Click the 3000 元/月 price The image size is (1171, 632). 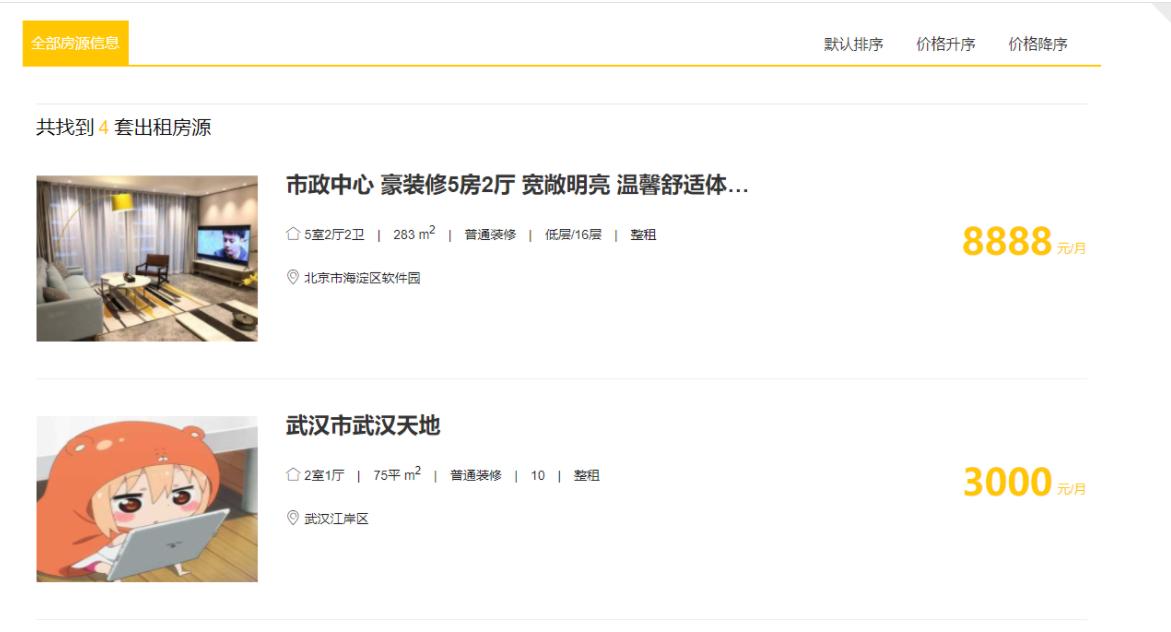pyautogui.click(x=1024, y=483)
